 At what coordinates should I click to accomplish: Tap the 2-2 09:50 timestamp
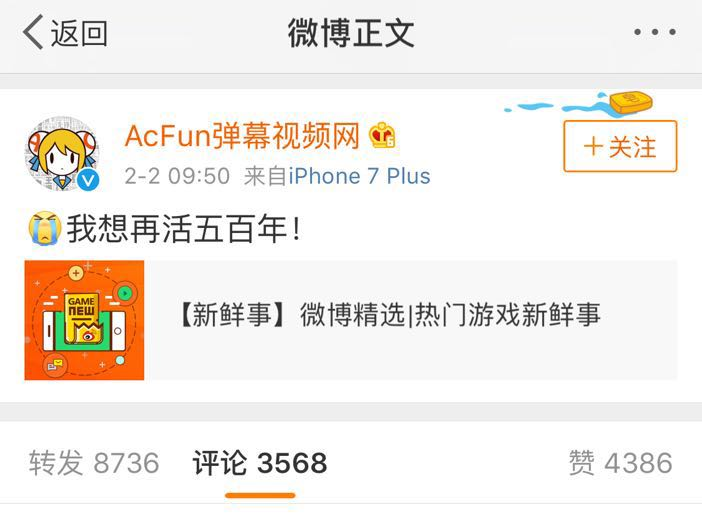(177, 176)
